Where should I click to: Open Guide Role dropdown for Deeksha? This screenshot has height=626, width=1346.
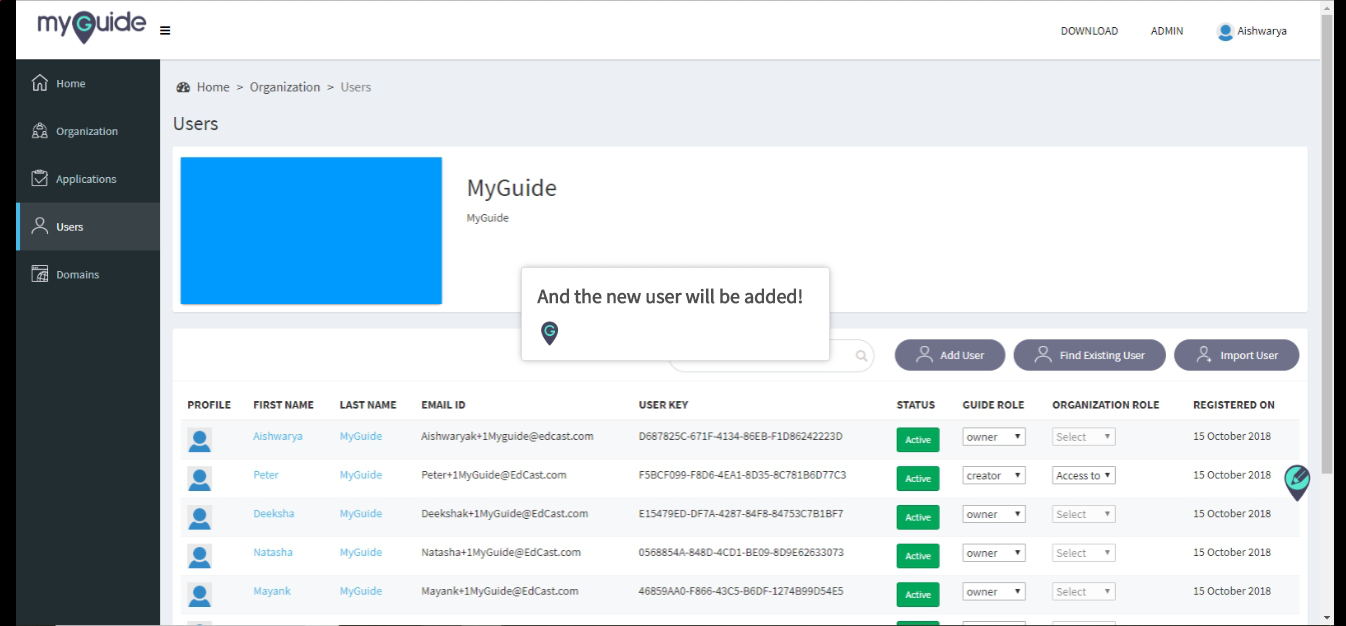click(994, 514)
